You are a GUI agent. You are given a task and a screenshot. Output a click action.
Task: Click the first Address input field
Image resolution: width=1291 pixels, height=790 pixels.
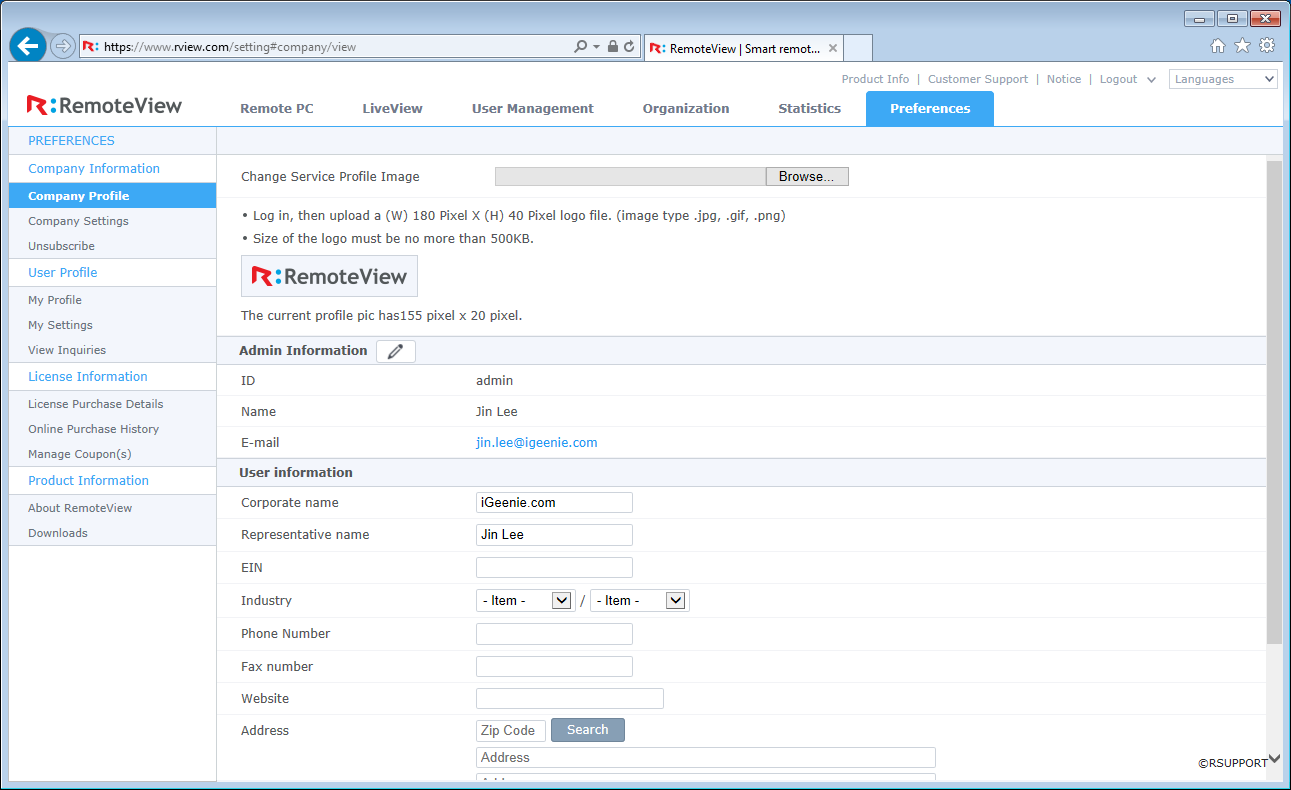pos(706,758)
